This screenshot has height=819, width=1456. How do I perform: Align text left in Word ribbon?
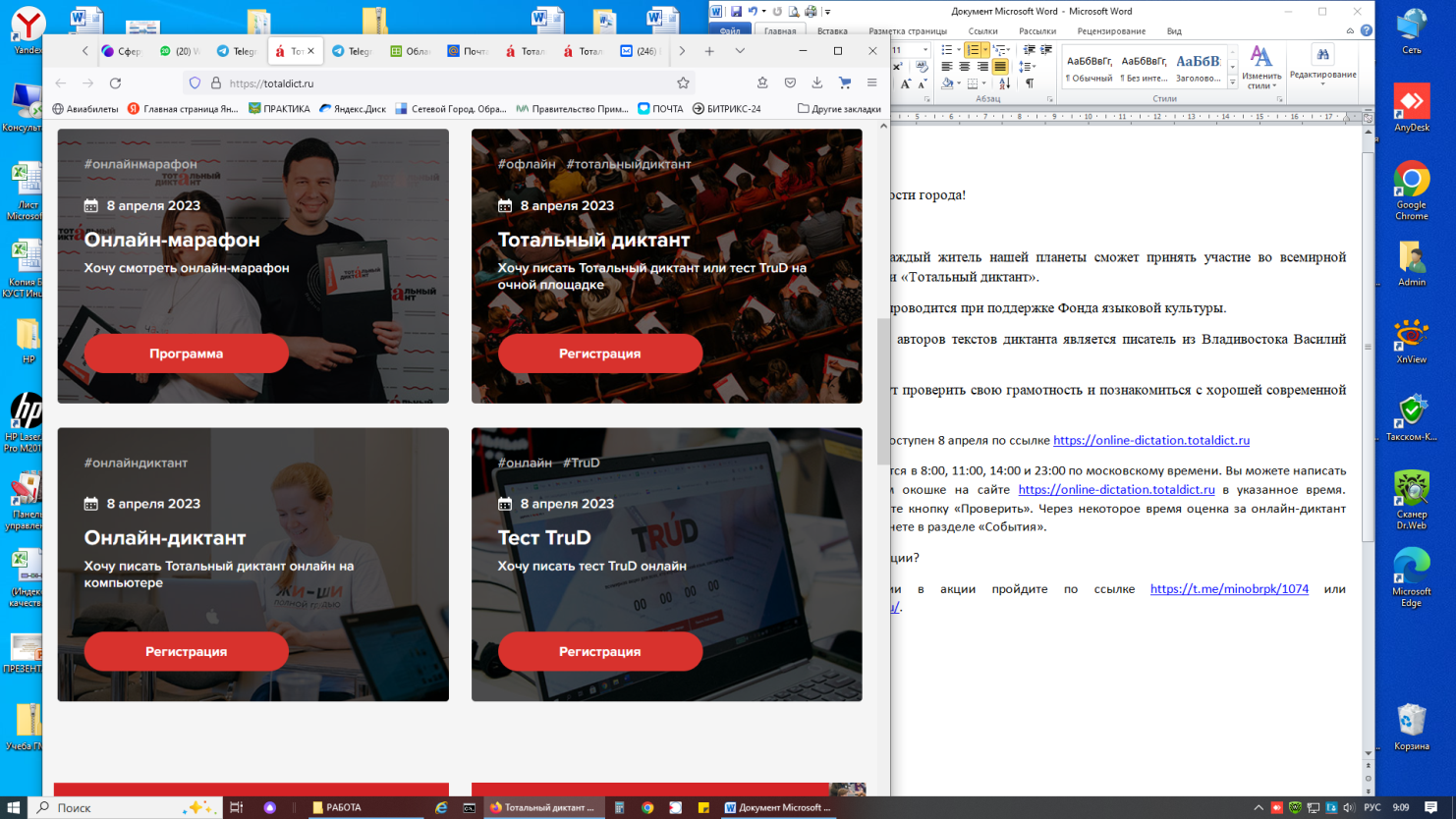(x=947, y=67)
